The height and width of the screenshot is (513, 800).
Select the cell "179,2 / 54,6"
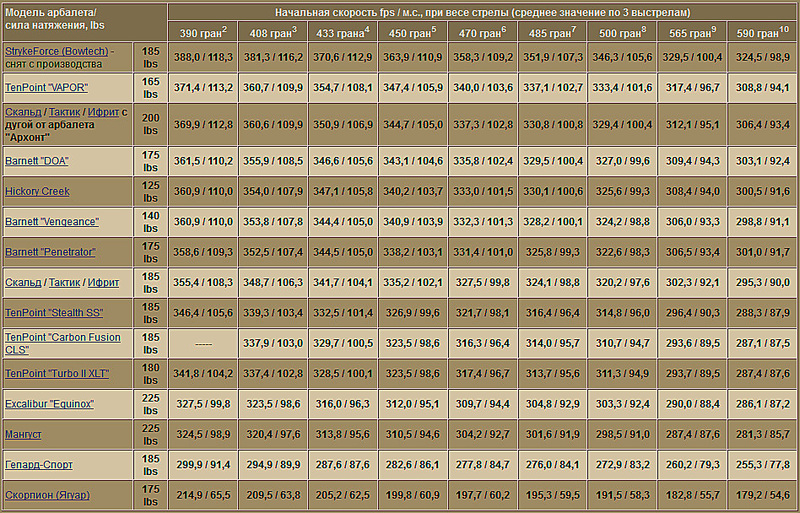point(763,495)
